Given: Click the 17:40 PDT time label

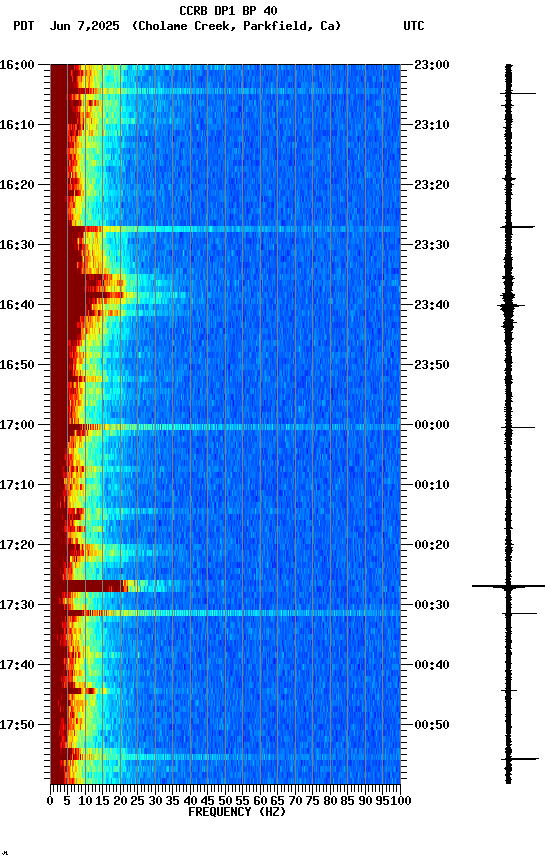Looking at the screenshot, I should point(17,666).
